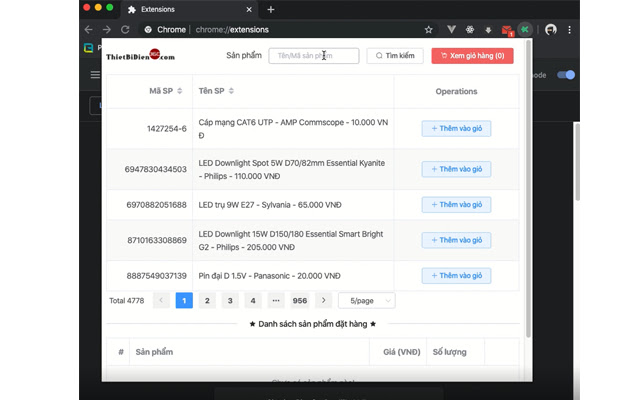Go forward using browser forward arrow
Image resolution: width=640 pixels, height=400 pixels.
(x=107, y=29)
